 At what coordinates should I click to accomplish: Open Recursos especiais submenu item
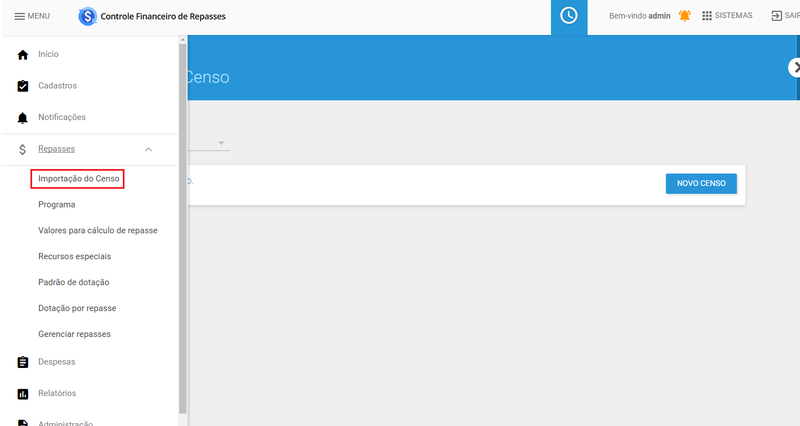coord(74,257)
